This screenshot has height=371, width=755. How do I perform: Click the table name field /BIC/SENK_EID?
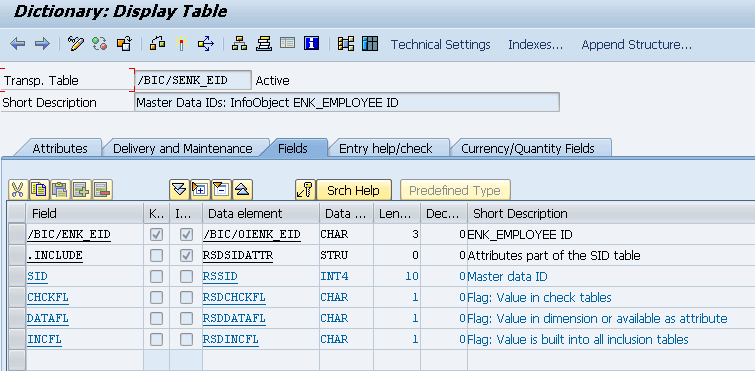(193, 80)
